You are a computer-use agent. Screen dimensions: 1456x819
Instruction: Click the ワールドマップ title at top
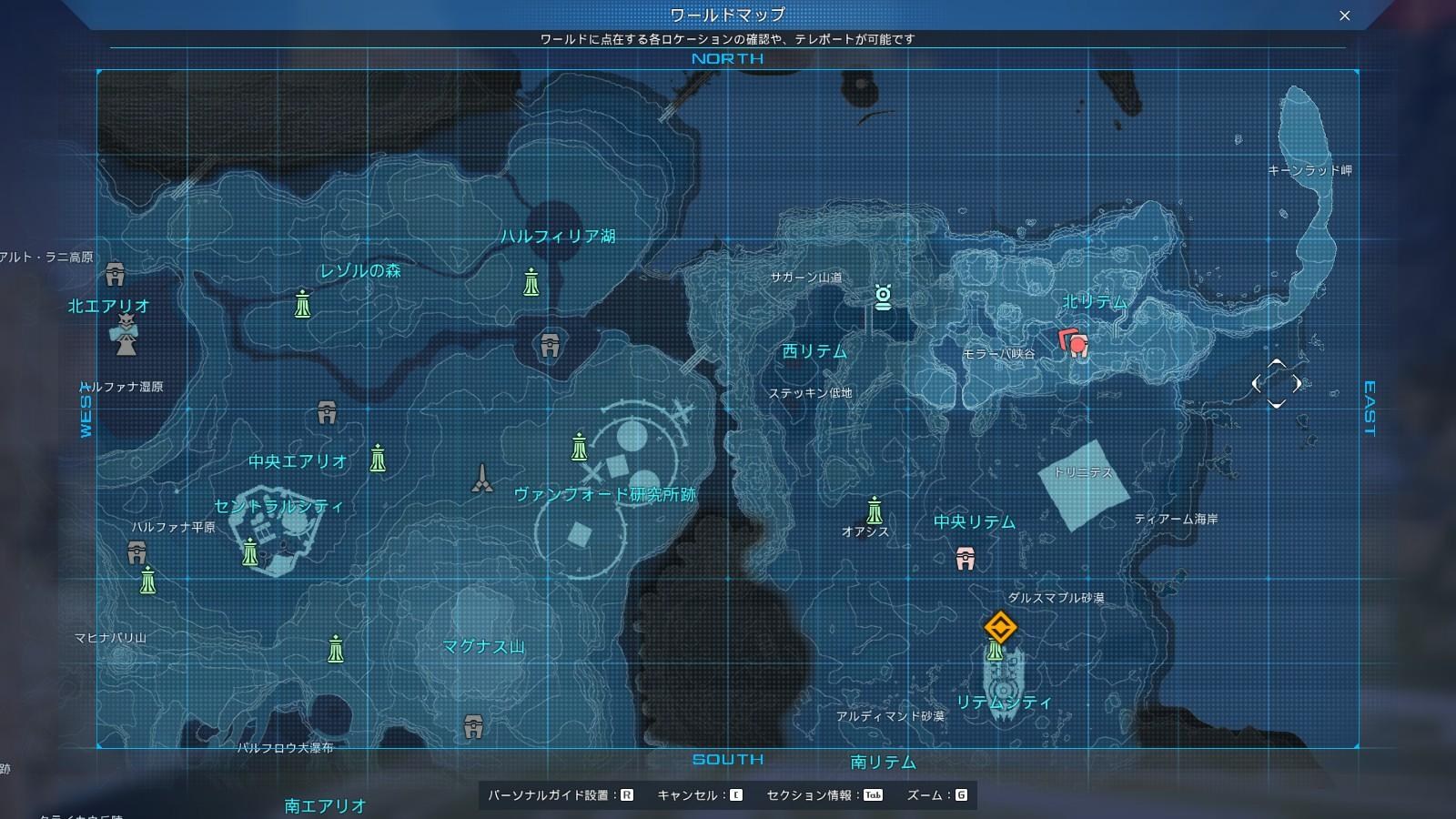tap(727, 15)
